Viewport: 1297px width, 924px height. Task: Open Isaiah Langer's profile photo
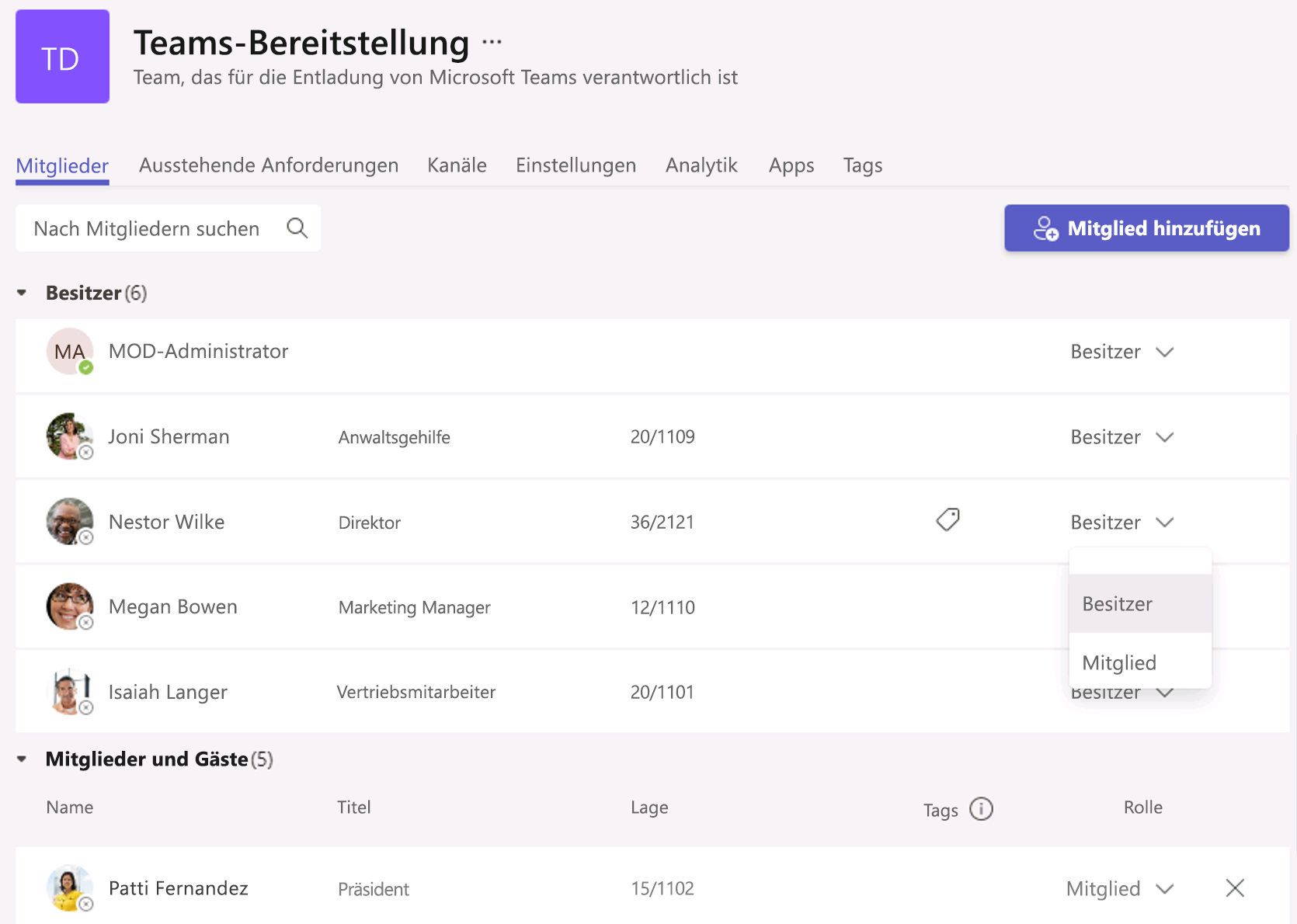click(70, 692)
